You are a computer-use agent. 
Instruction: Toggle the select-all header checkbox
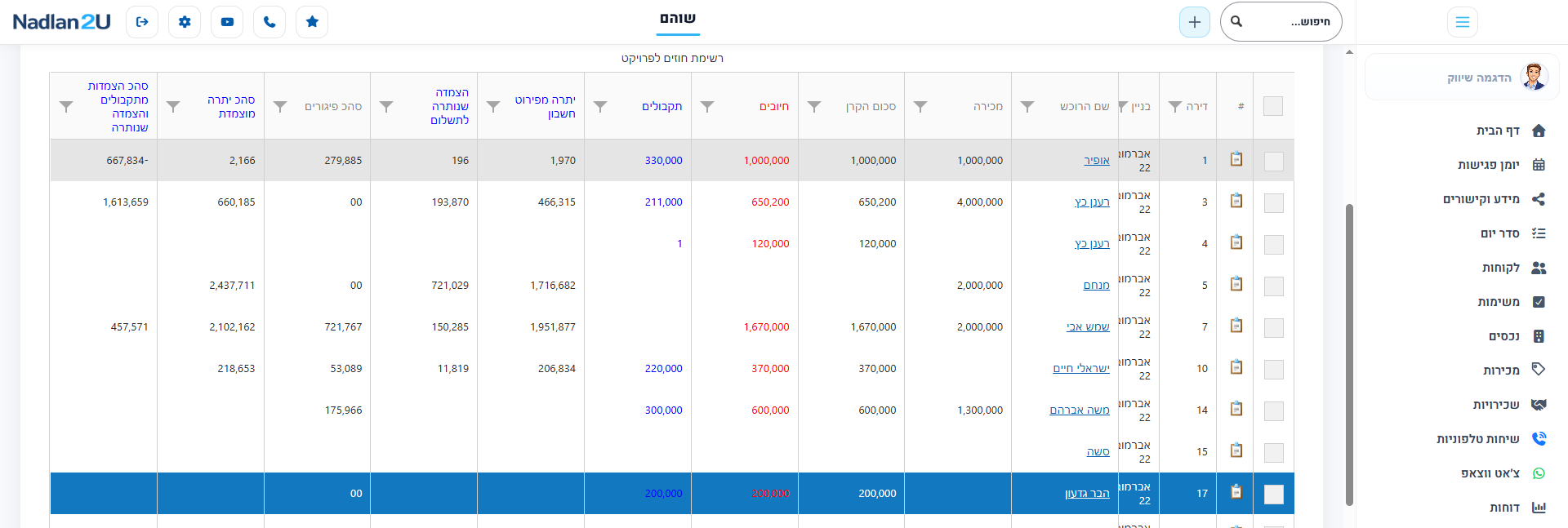[x=1273, y=106]
